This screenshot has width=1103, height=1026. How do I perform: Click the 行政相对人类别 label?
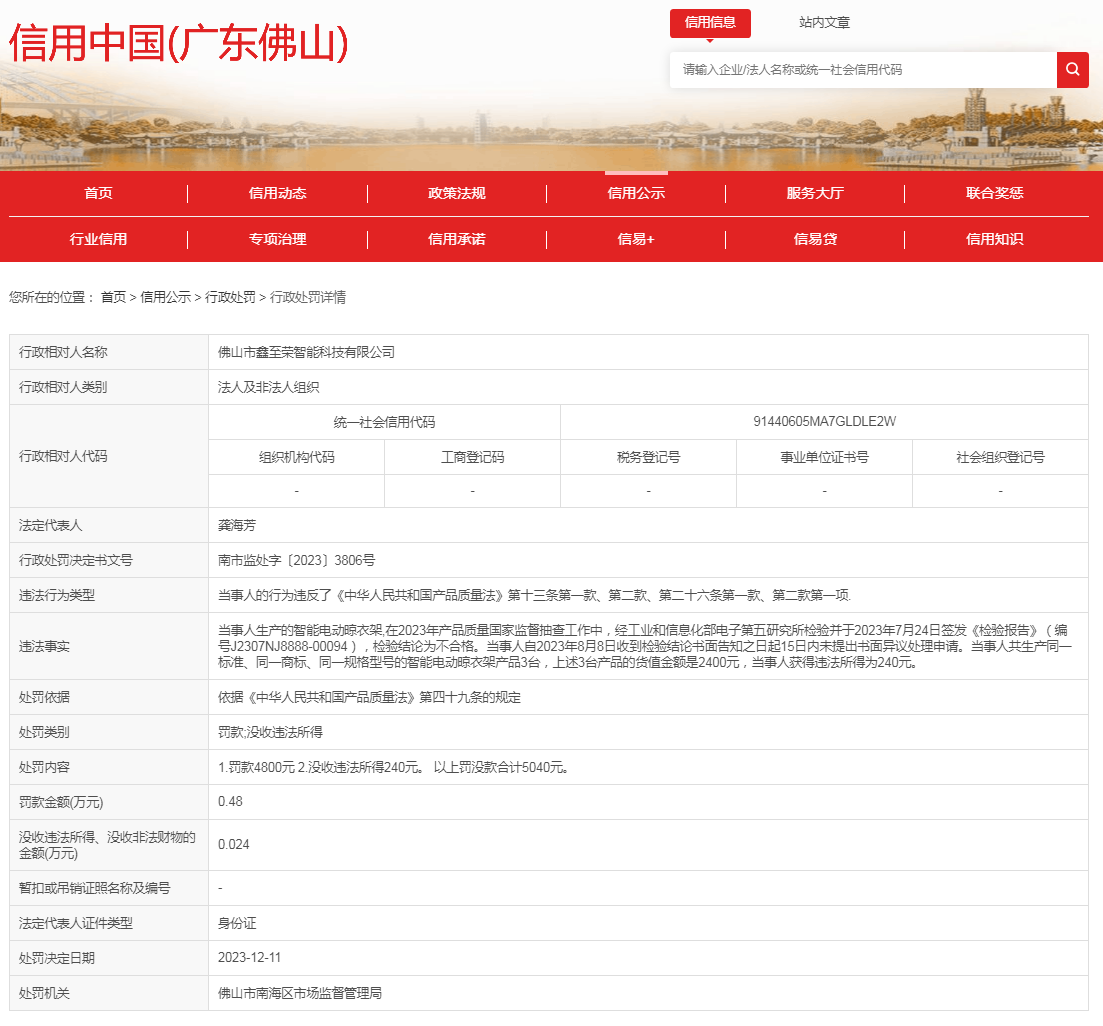(x=63, y=387)
